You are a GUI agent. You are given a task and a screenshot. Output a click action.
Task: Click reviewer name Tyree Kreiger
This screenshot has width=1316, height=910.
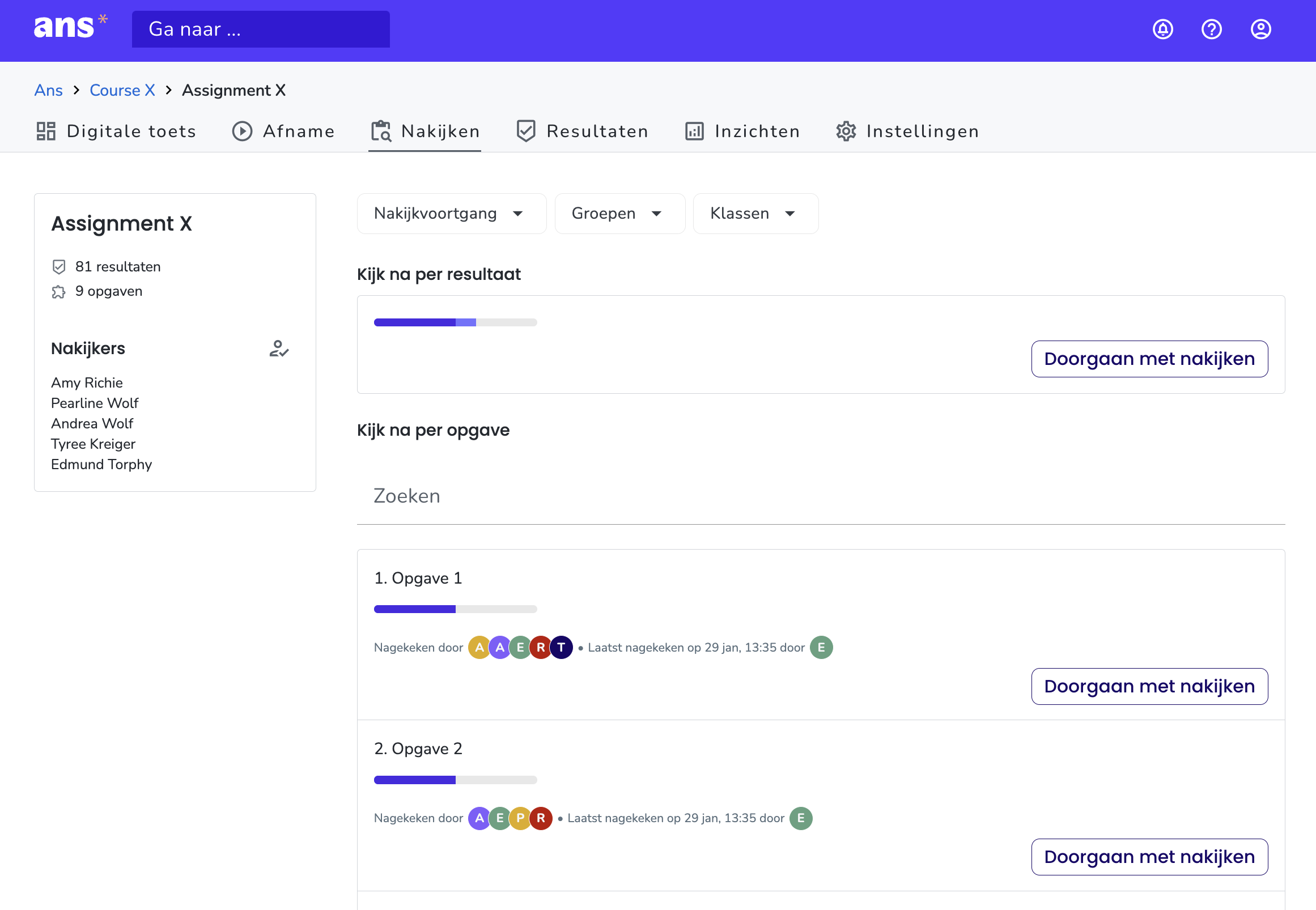[x=93, y=444]
